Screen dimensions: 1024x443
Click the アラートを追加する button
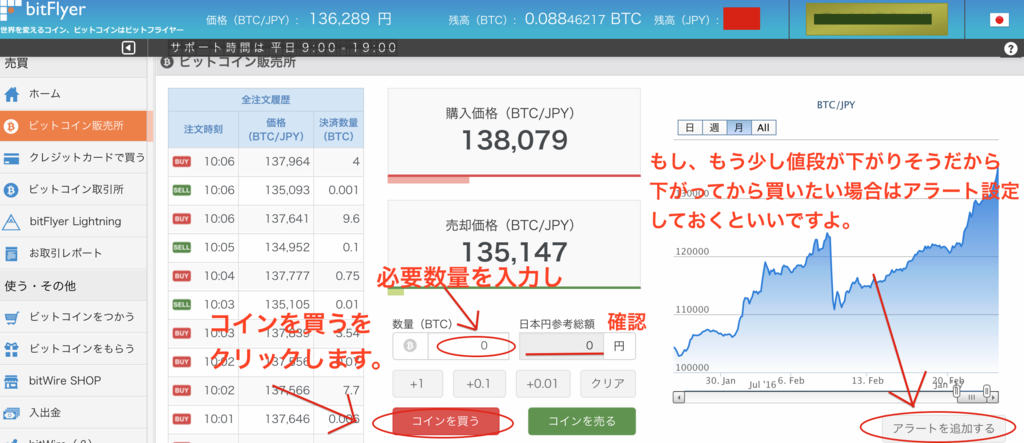coord(943,429)
